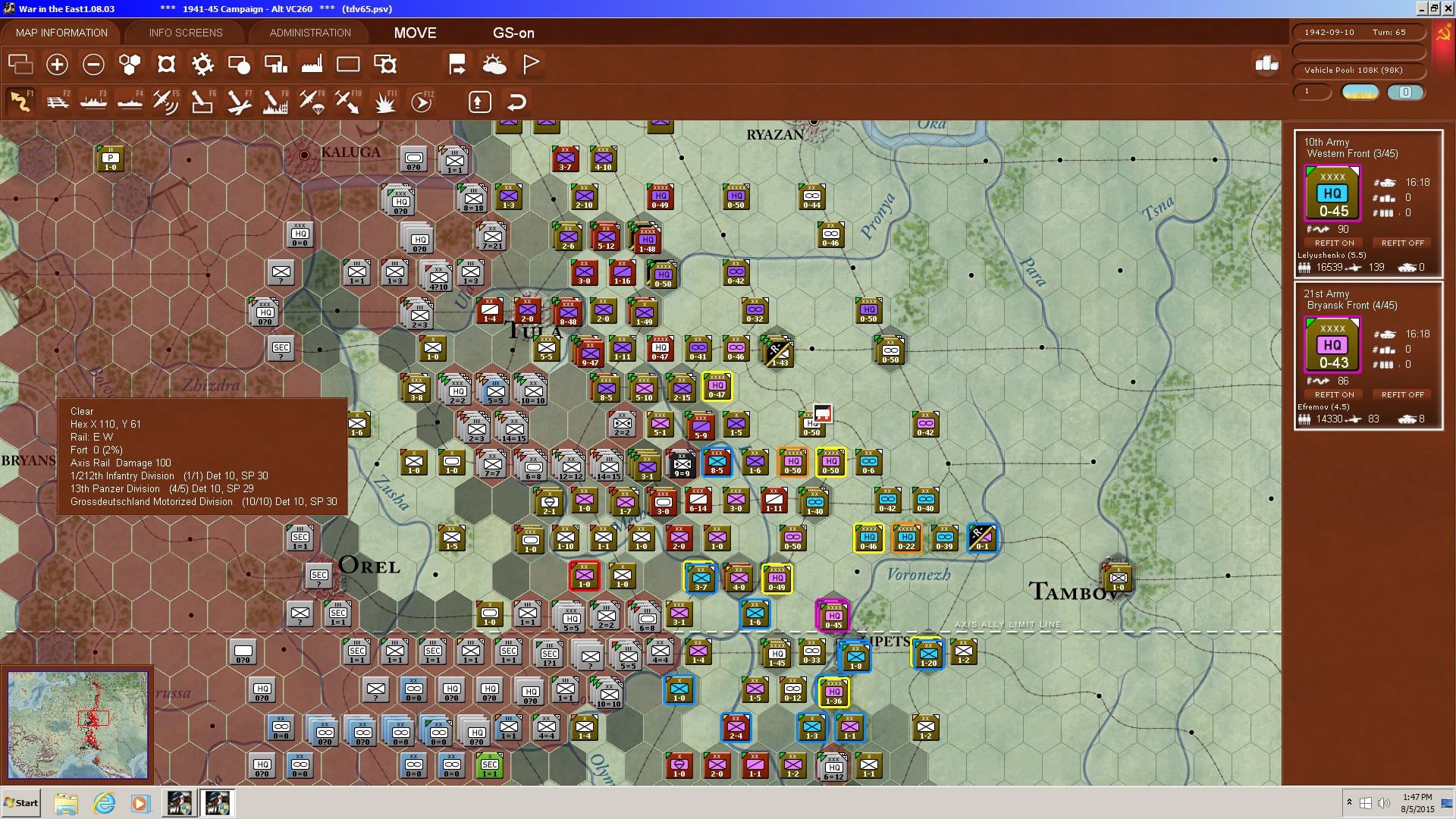Open Windows Explorer folder in taskbar

[x=66, y=803]
